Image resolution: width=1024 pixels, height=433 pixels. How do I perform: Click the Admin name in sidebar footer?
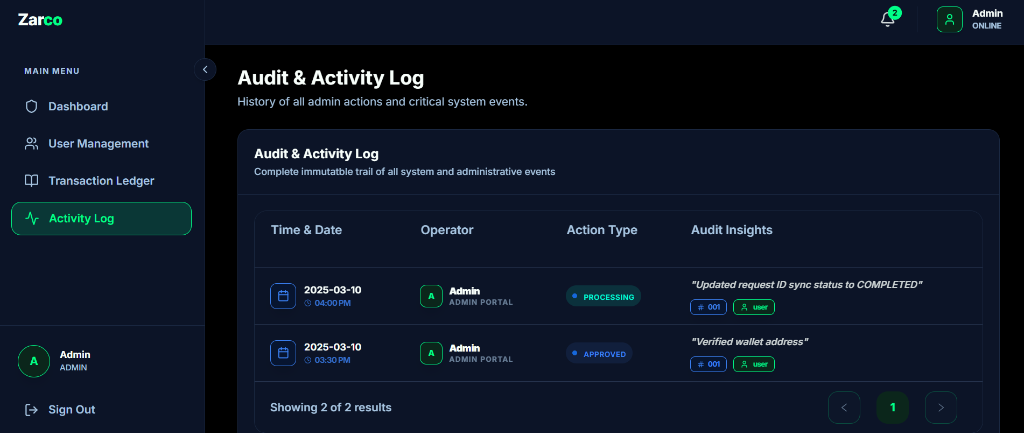click(x=75, y=355)
